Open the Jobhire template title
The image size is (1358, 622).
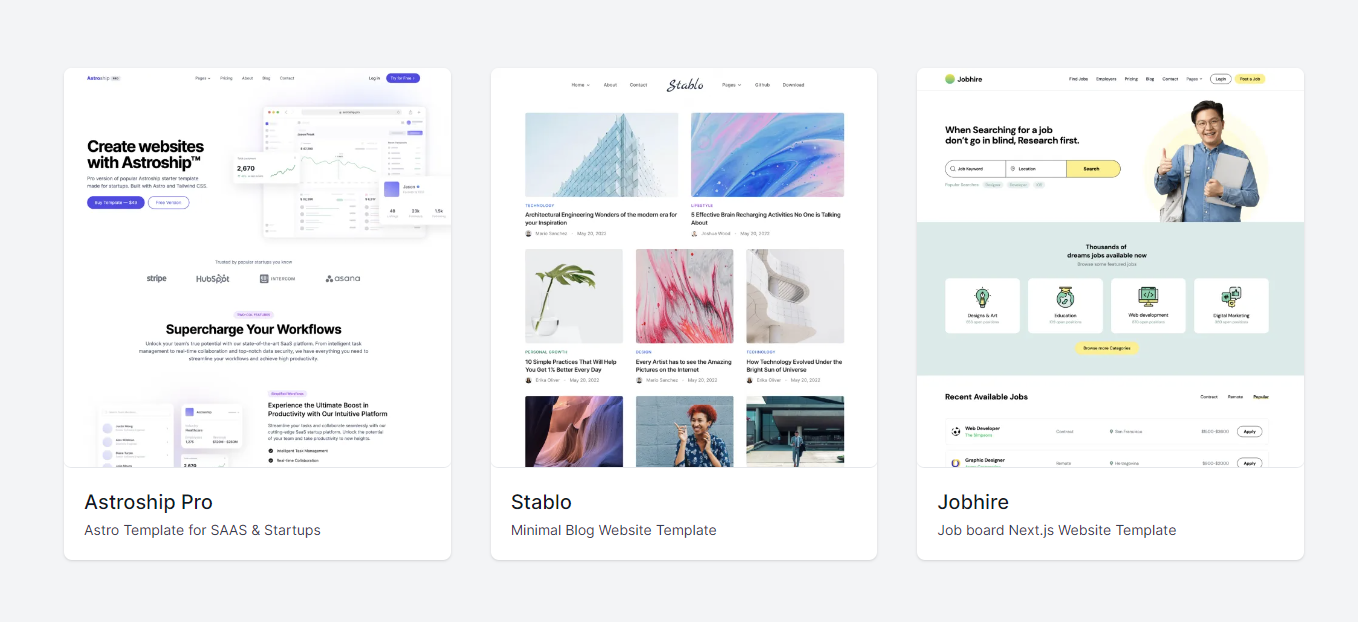[973, 502]
